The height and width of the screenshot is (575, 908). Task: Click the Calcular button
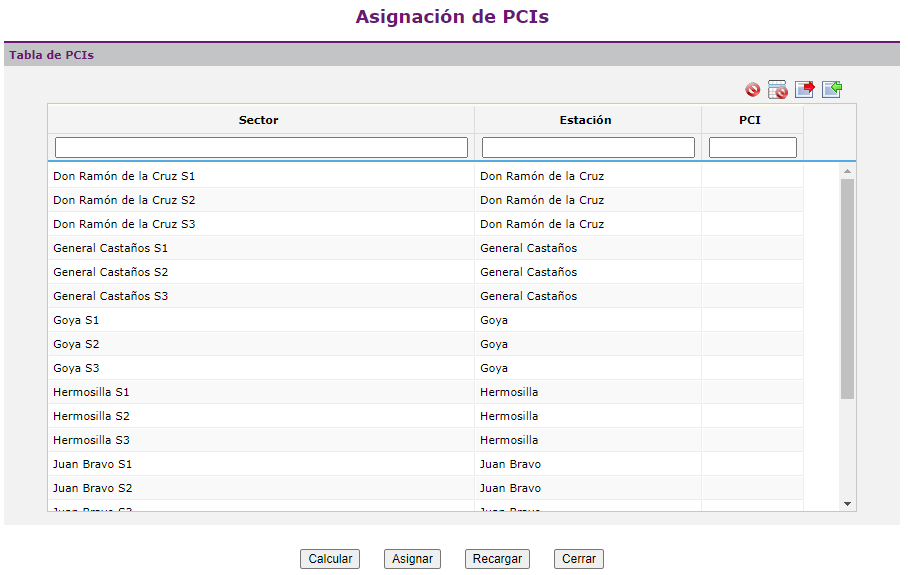[330, 559]
